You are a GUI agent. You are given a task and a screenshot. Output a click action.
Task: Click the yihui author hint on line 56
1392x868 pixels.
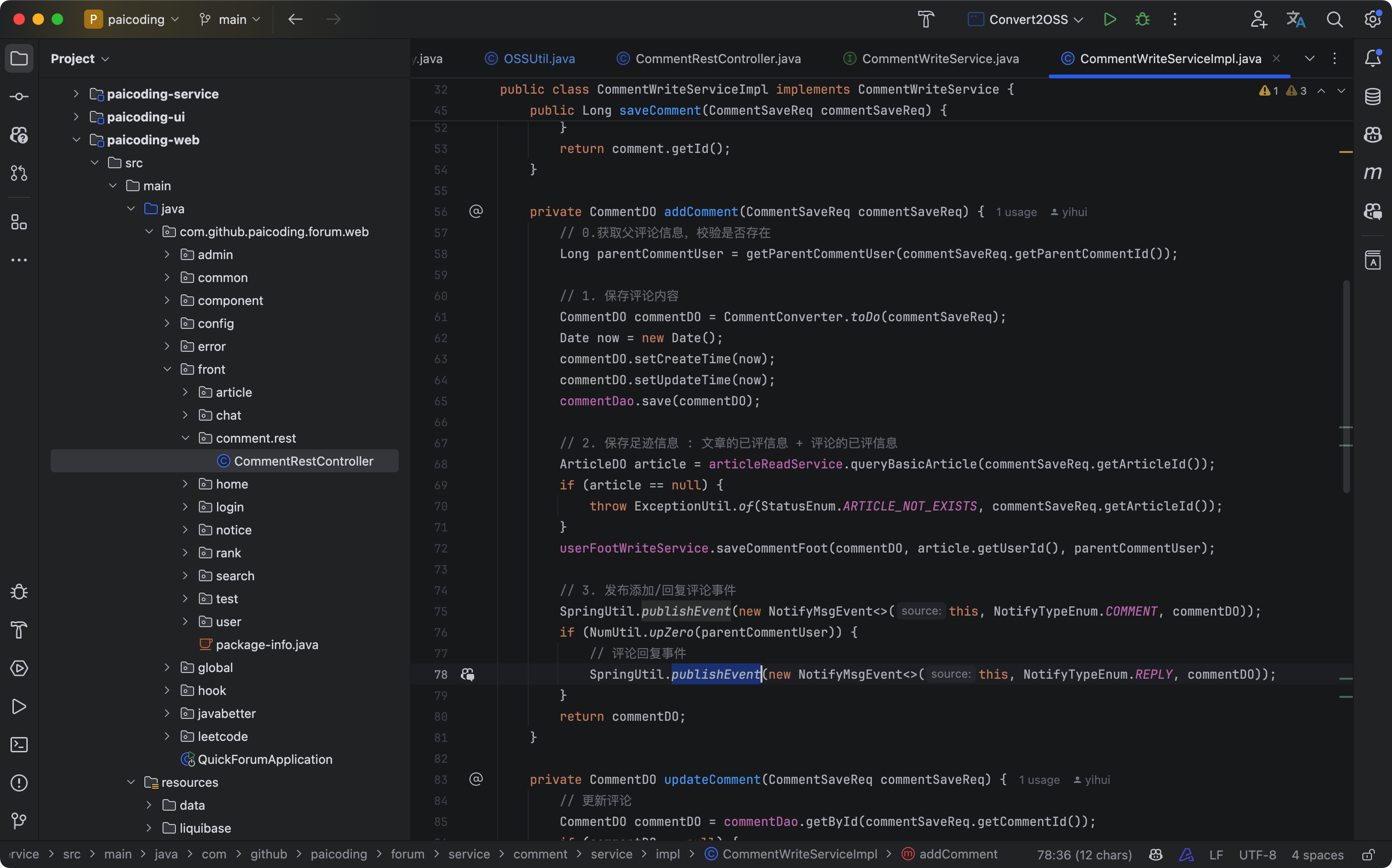click(x=1069, y=212)
